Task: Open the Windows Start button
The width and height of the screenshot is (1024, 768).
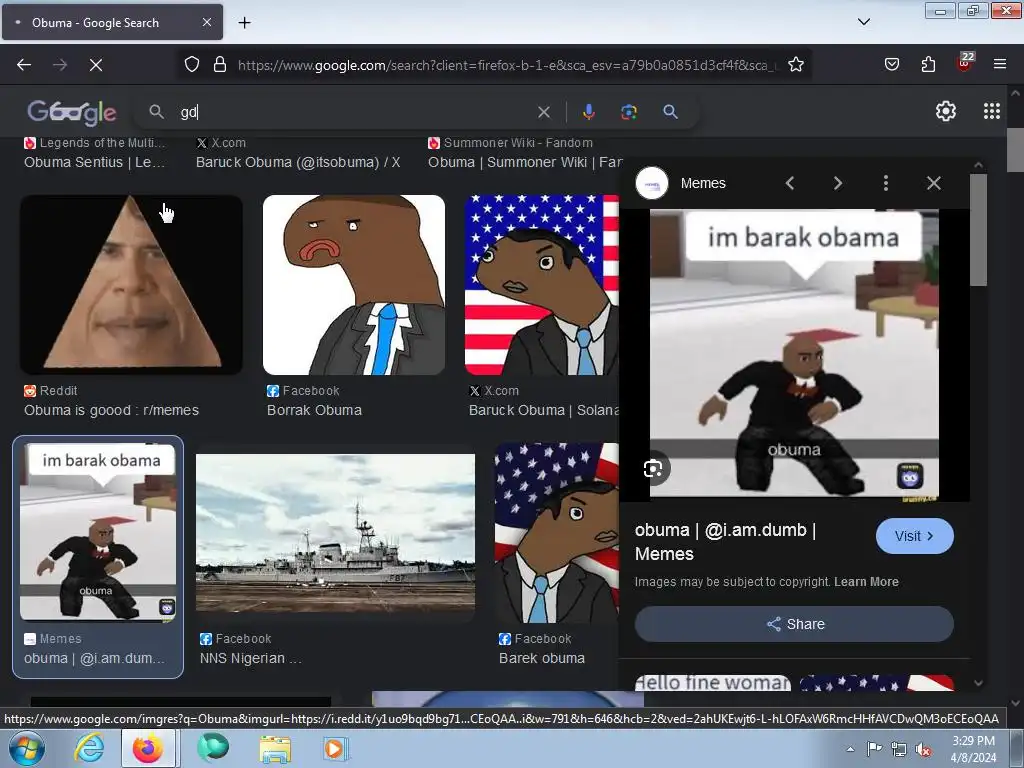Action: (27, 748)
